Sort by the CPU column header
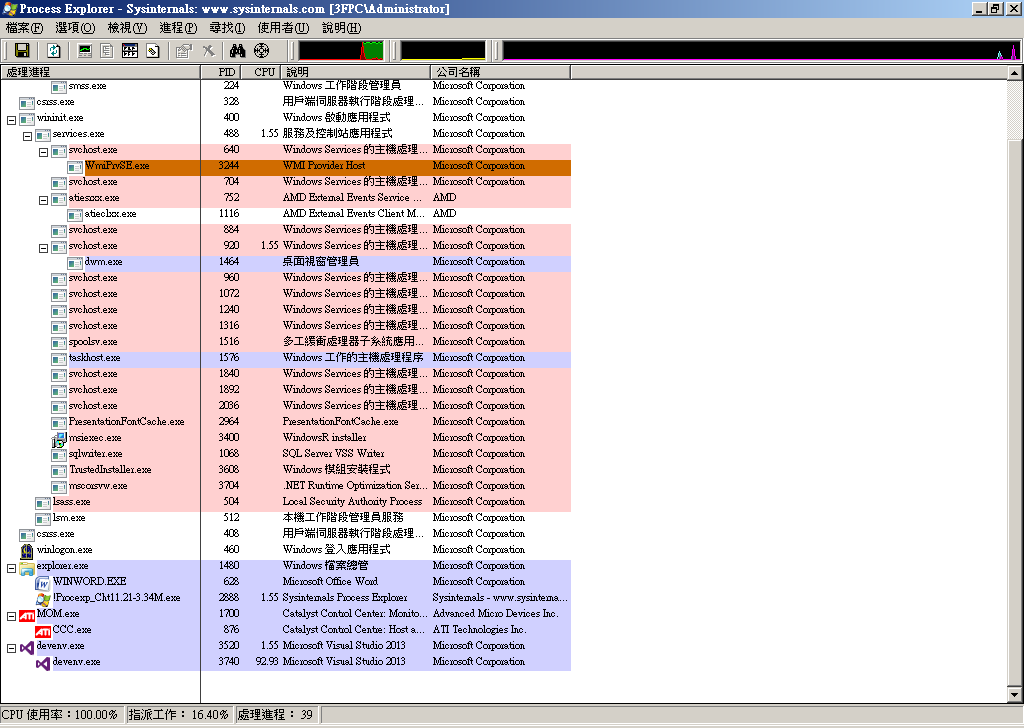 pyautogui.click(x=261, y=72)
